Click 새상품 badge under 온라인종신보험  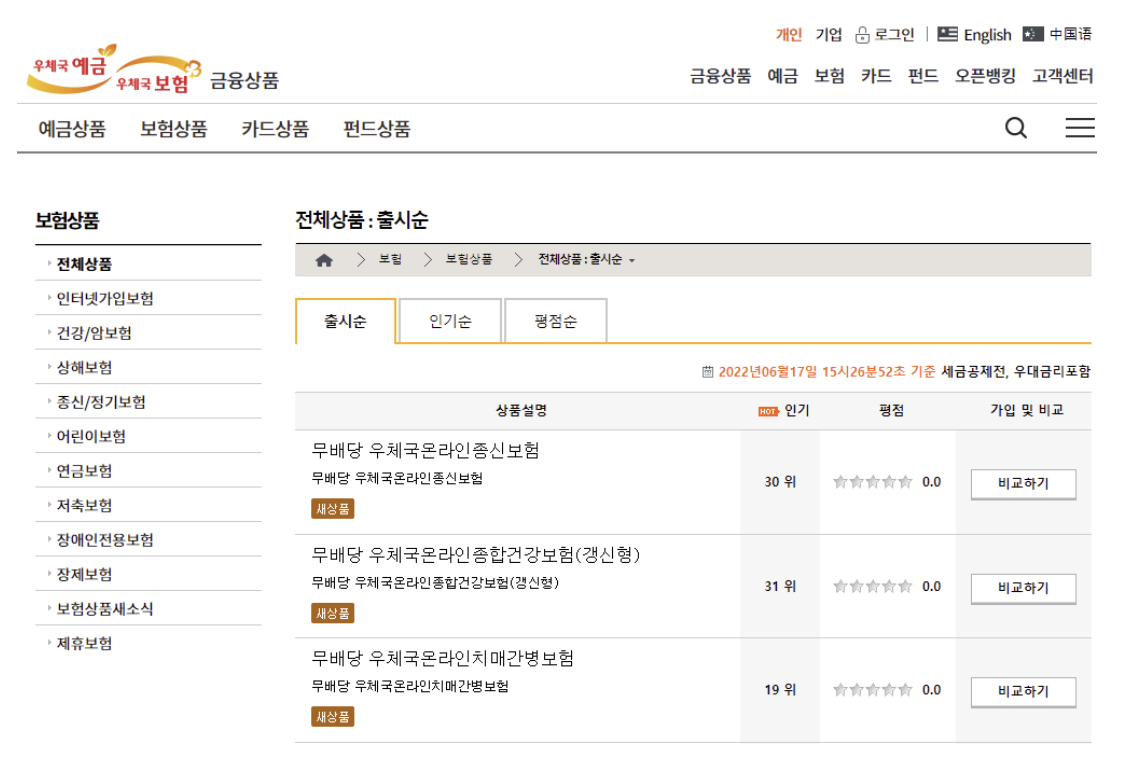coord(332,509)
